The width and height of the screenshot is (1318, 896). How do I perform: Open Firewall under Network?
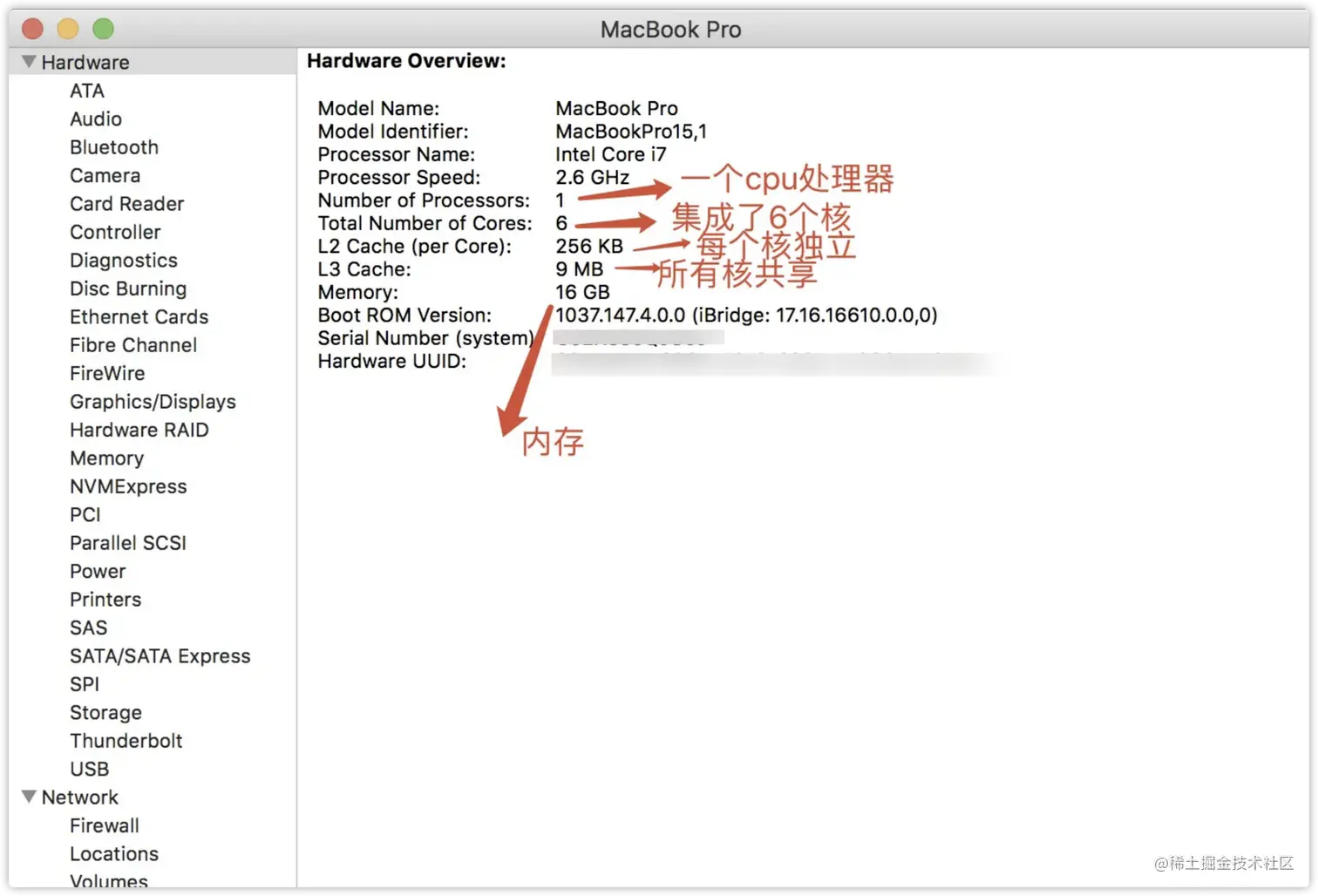coord(105,825)
